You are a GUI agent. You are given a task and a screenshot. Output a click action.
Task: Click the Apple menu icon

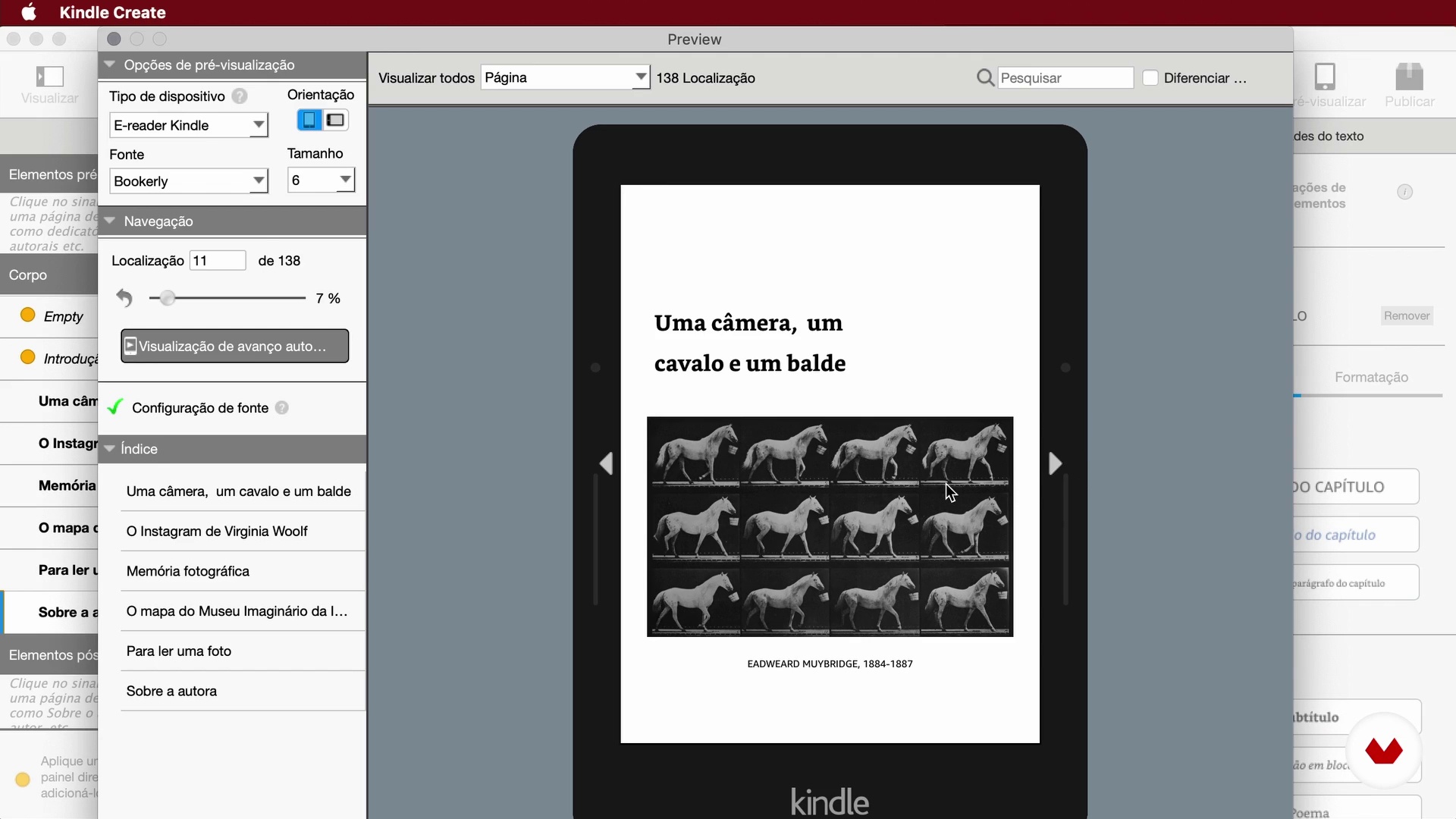tap(29, 12)
